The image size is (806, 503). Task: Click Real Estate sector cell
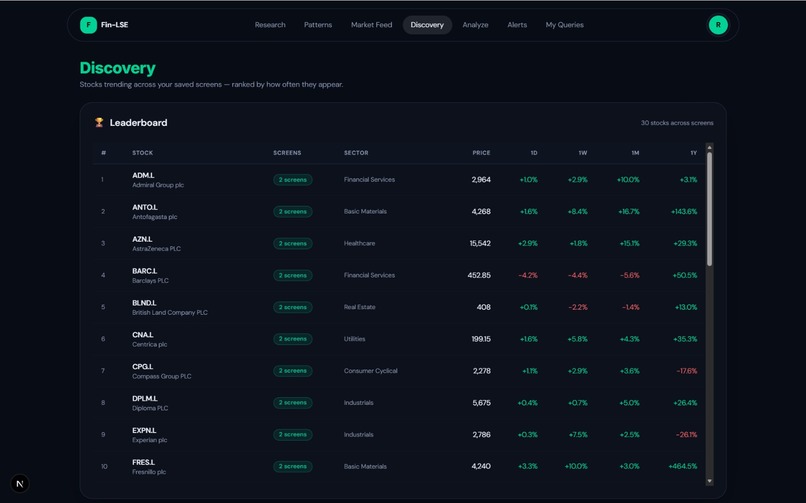tap(359, 307)
